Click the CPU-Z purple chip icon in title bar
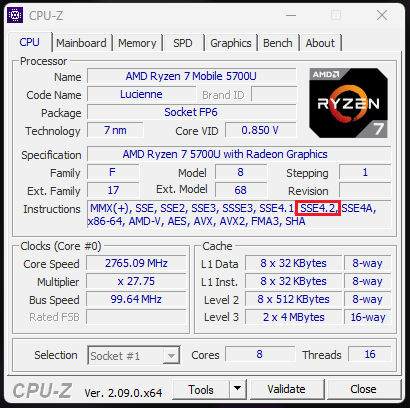This screenshot has width=410, height=408. [x=15, y=15]
